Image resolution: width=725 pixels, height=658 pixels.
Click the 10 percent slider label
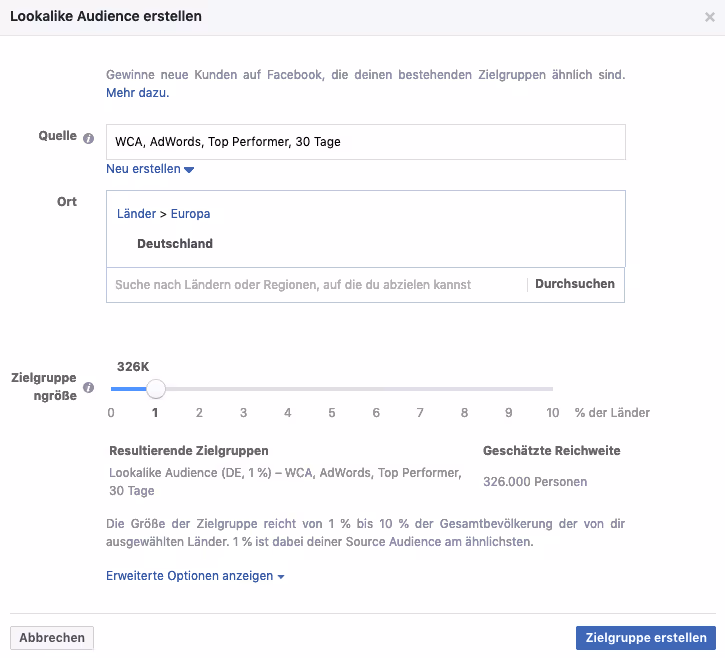[553, 412]
